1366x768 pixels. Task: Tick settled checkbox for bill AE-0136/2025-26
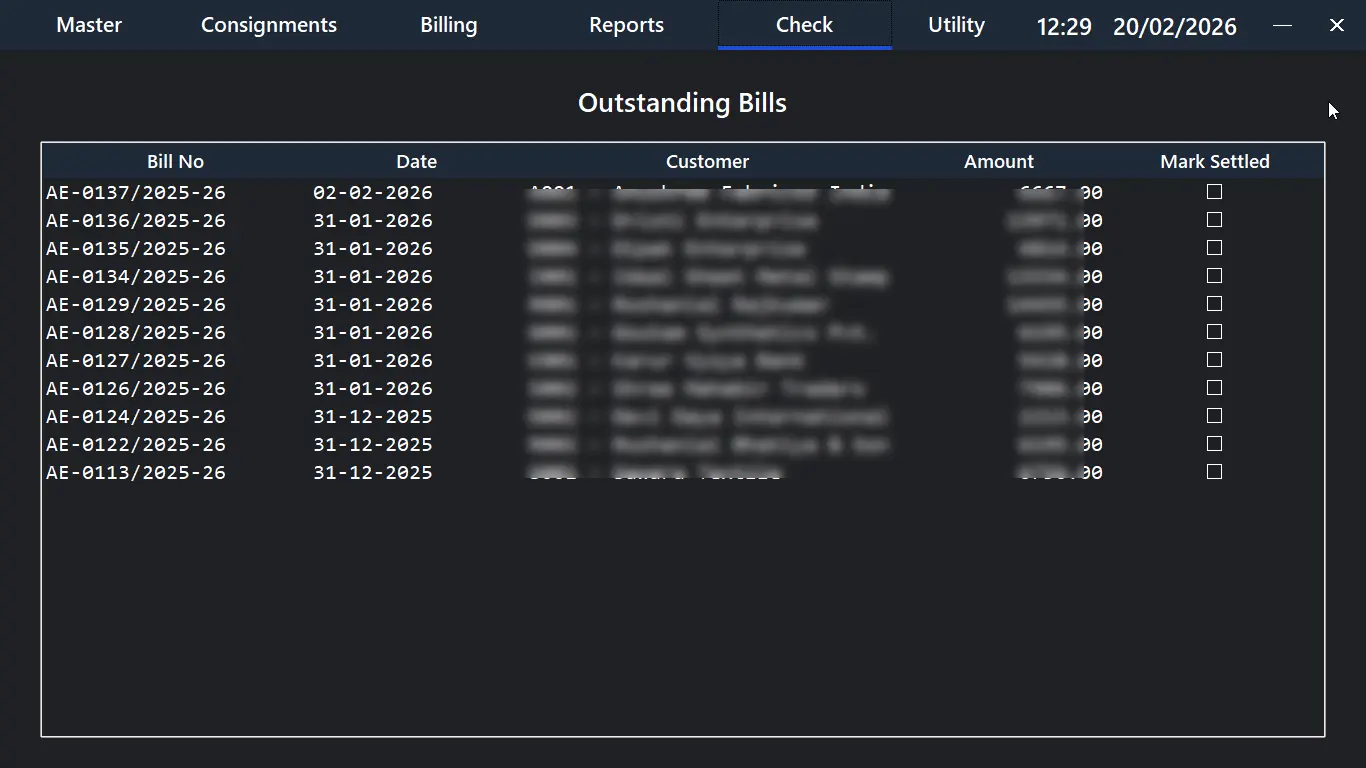coord(1214,220)
